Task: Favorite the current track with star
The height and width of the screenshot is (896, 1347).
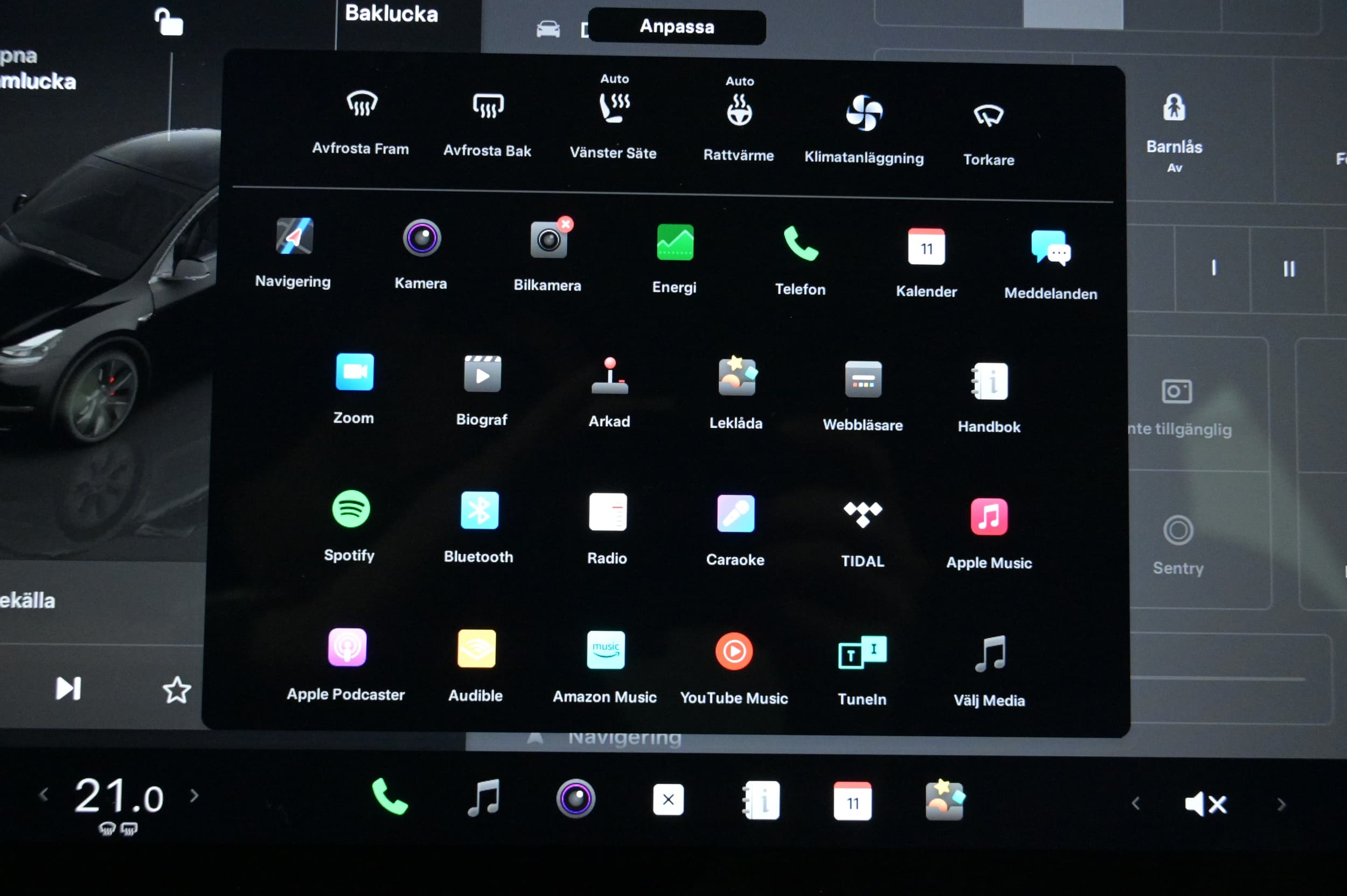Action: [x=177, y=690]
